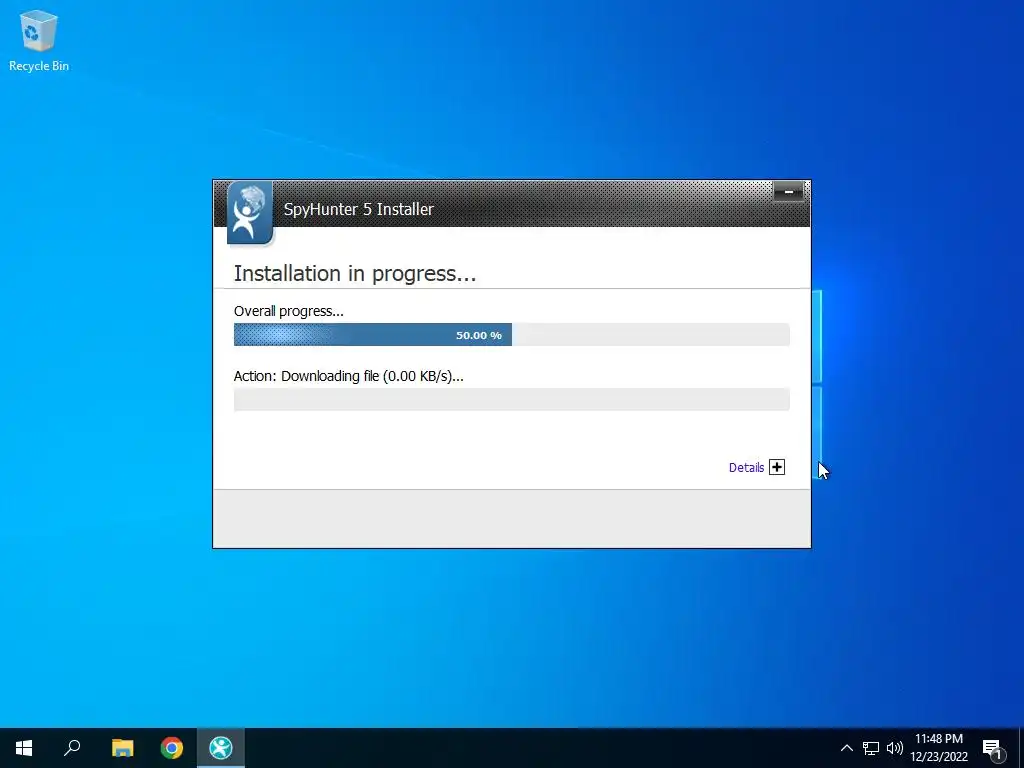1024x768 pixels.
Task: Open the Recycle Bin desktop icon
Action: 39,40
